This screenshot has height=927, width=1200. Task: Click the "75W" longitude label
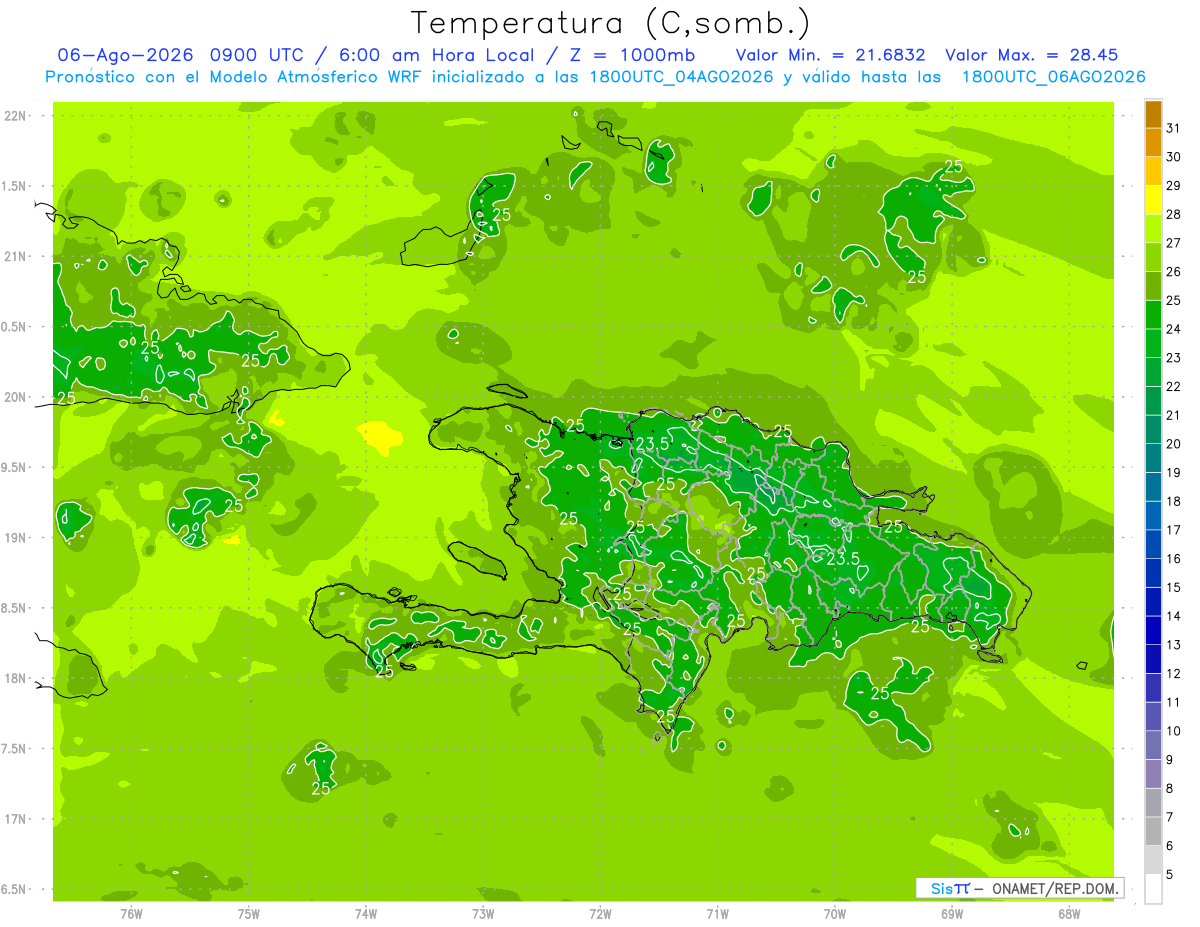click(x=249, y=913)
